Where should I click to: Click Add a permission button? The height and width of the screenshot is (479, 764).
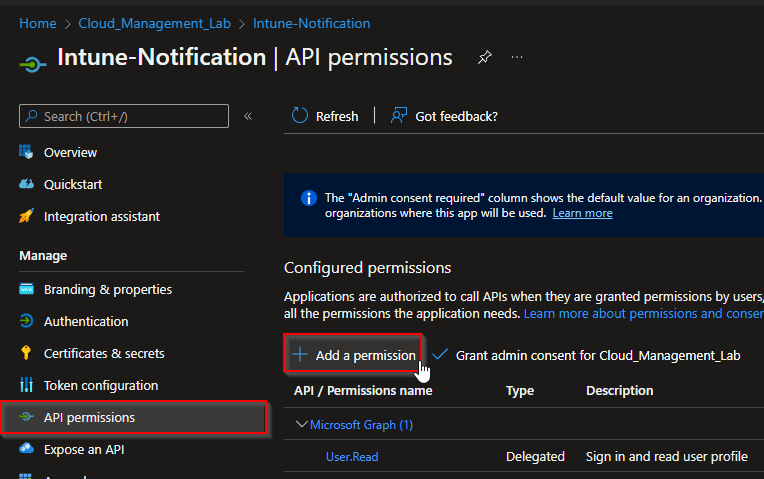point(354,355)
